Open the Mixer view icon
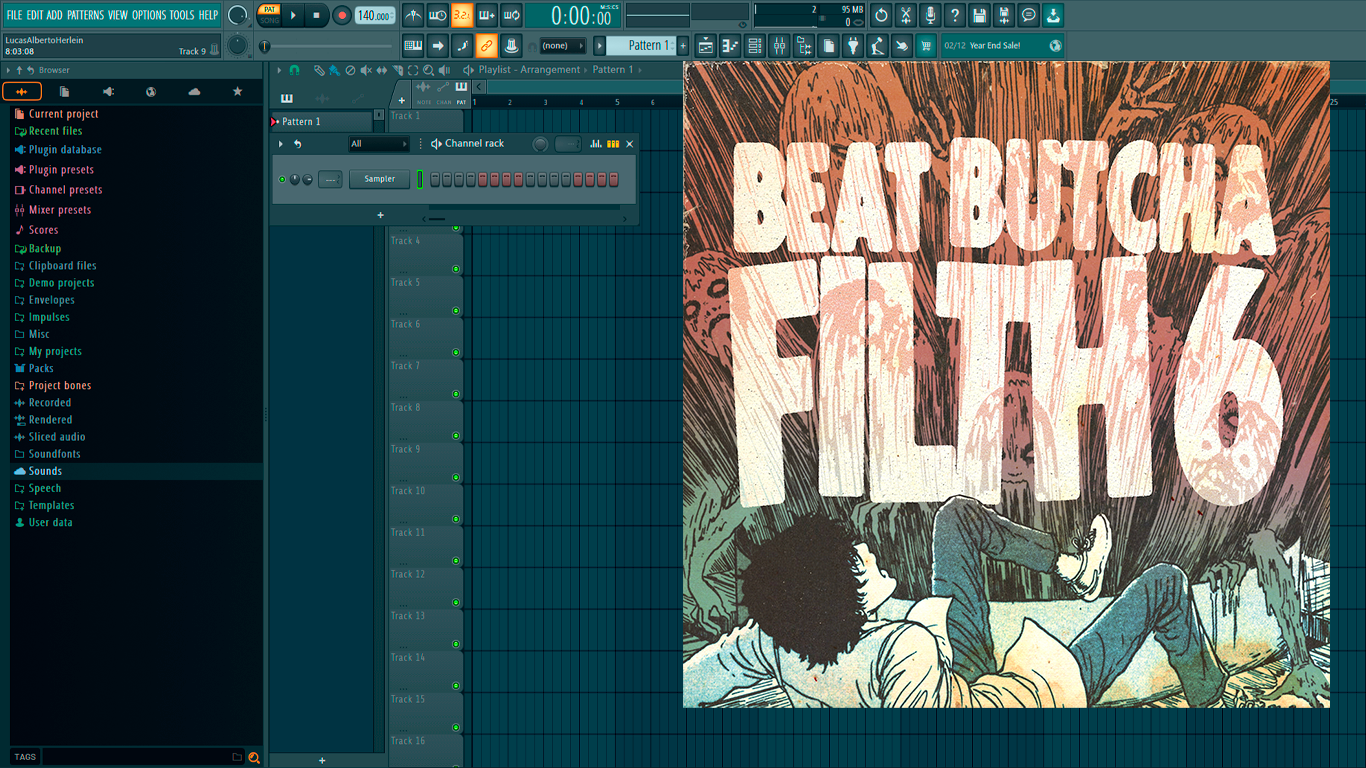Viewport: 1366px width, 768px height. (x=779, y=45)
